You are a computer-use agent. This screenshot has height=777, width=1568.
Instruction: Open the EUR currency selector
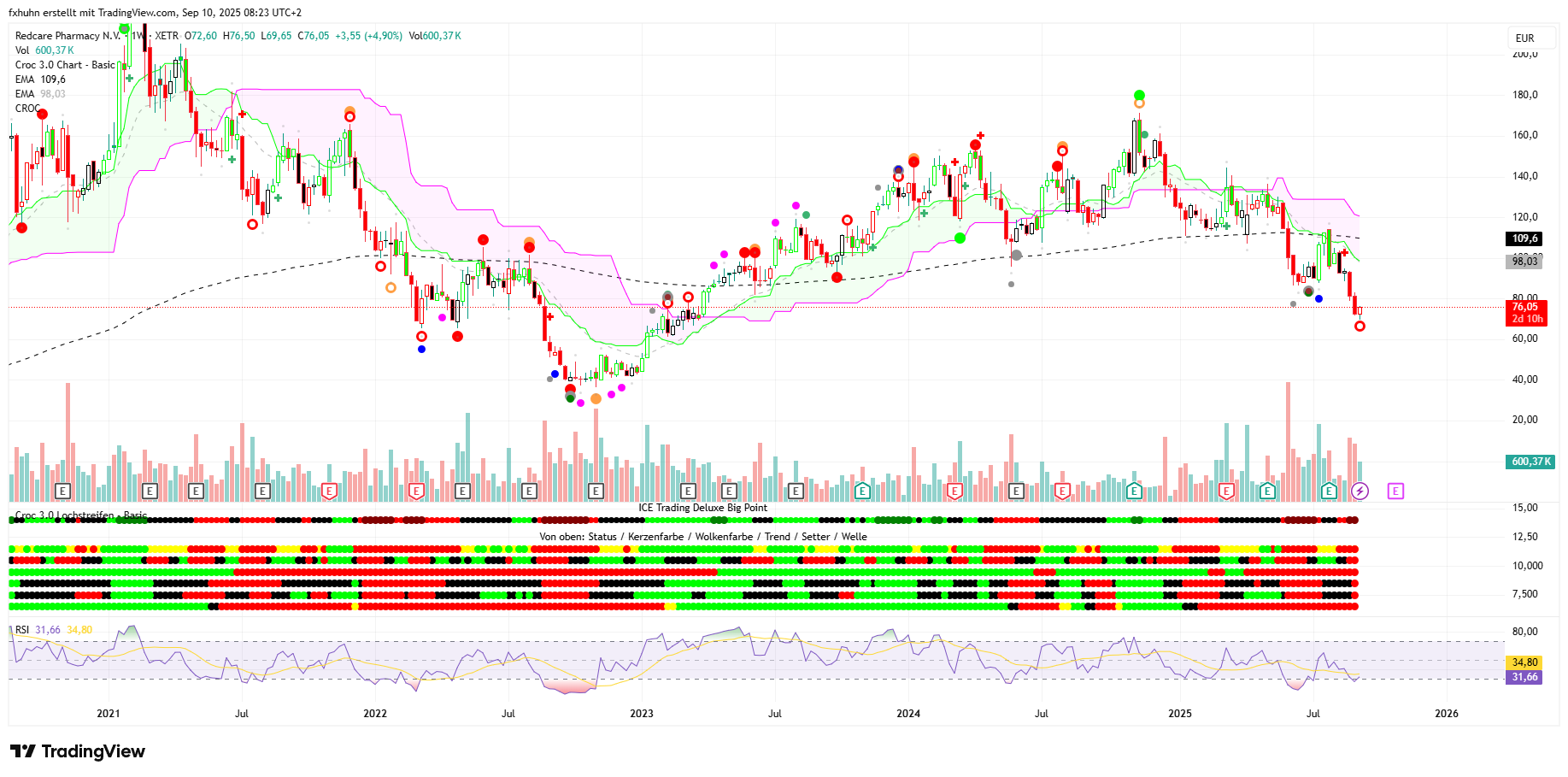pos(1525,38)
